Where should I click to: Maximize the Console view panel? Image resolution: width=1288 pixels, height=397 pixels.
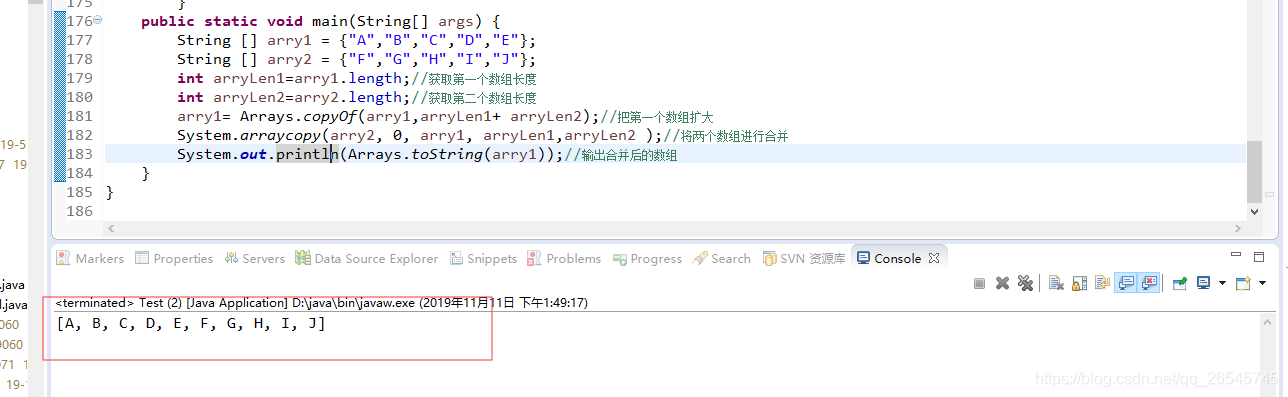point(1259,257)
